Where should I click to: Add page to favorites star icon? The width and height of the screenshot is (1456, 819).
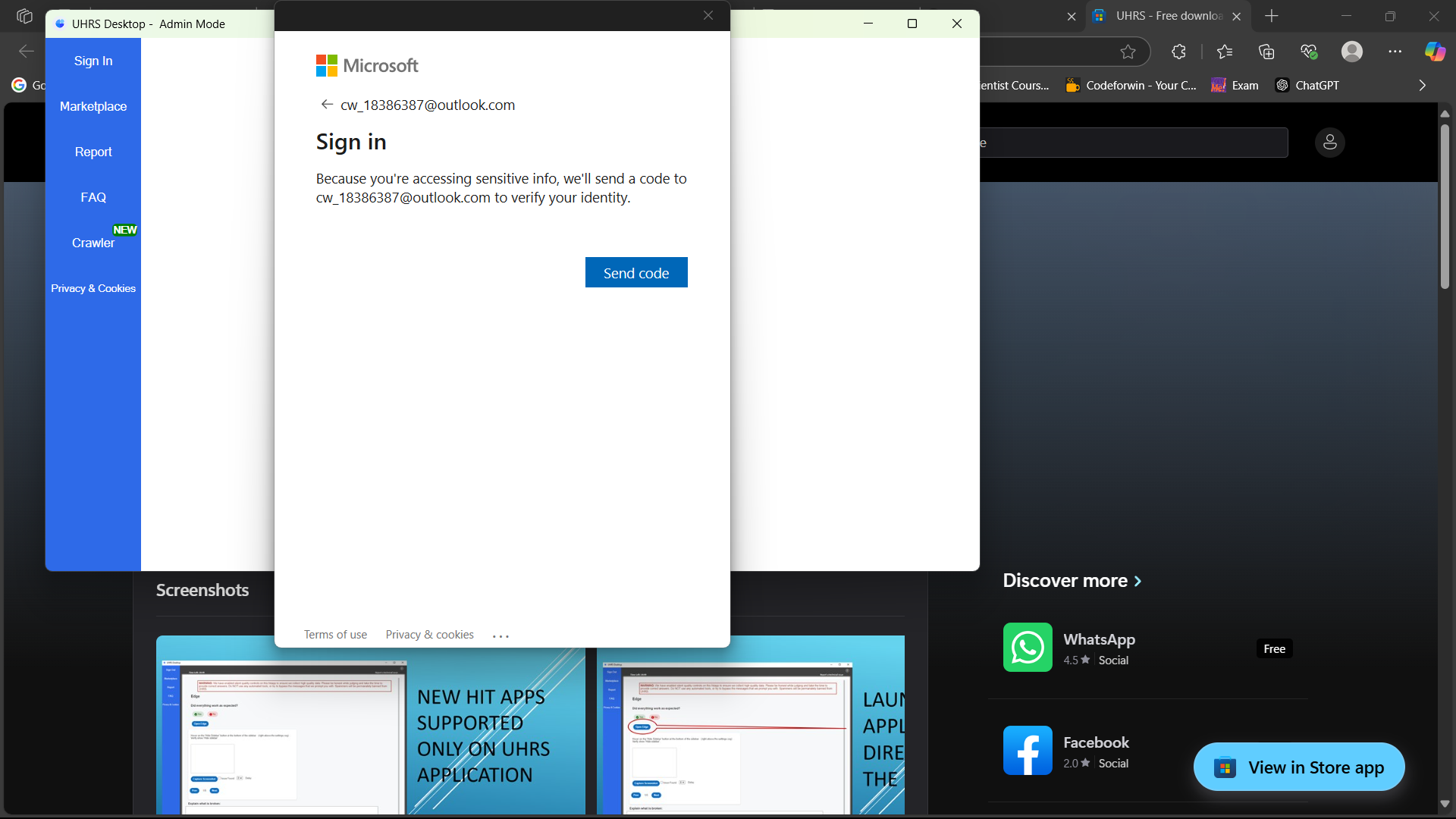pos(1128,52)
